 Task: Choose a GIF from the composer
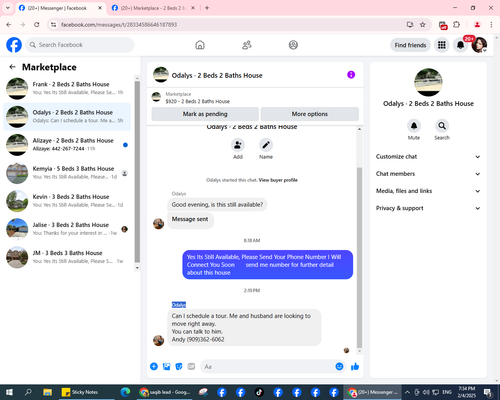click(x=191, y=367)
